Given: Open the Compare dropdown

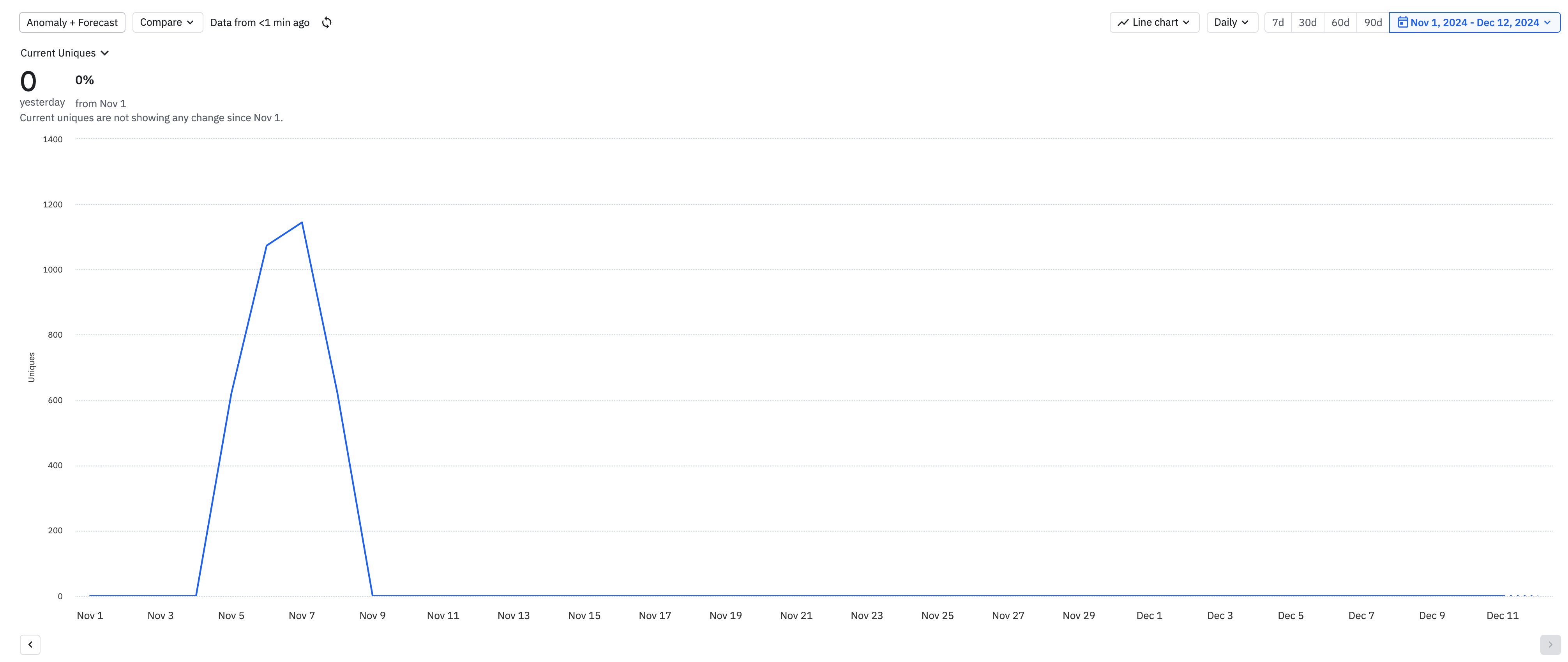Looking at the screenshot, I should click(168, 23).
